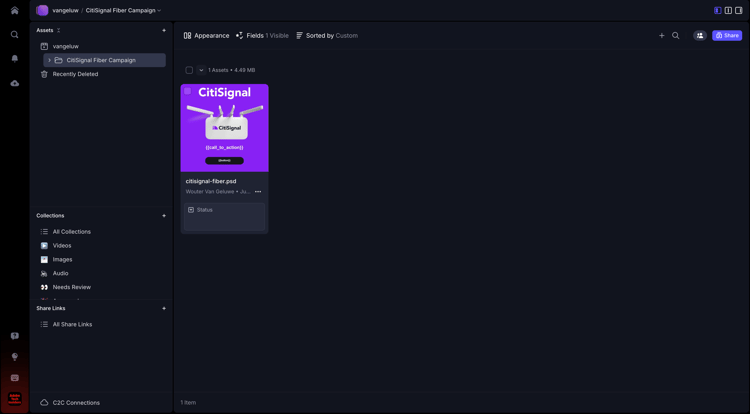
Task: Open the Sorted by Custom menu
Action: pyautogui.click(x=327, y=35)
